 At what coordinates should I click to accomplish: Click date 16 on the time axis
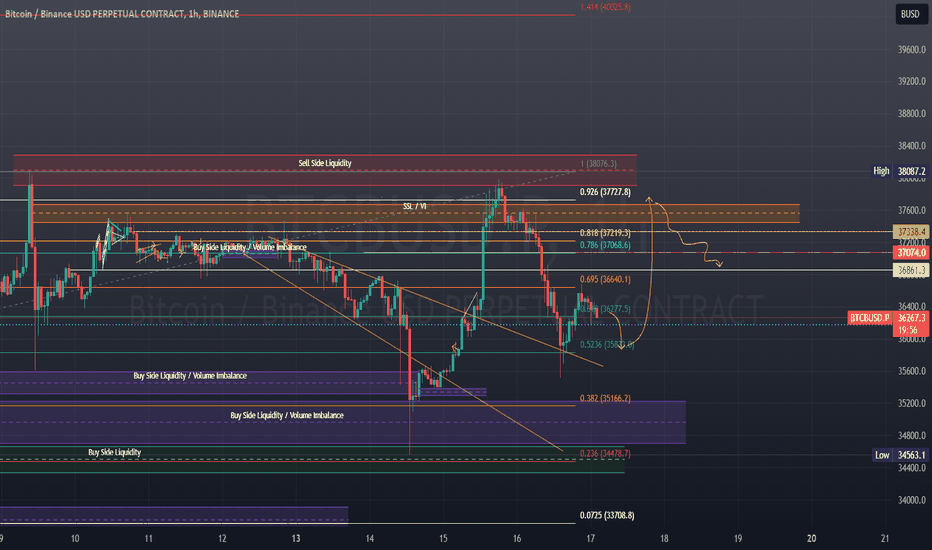tap(517, 539)
